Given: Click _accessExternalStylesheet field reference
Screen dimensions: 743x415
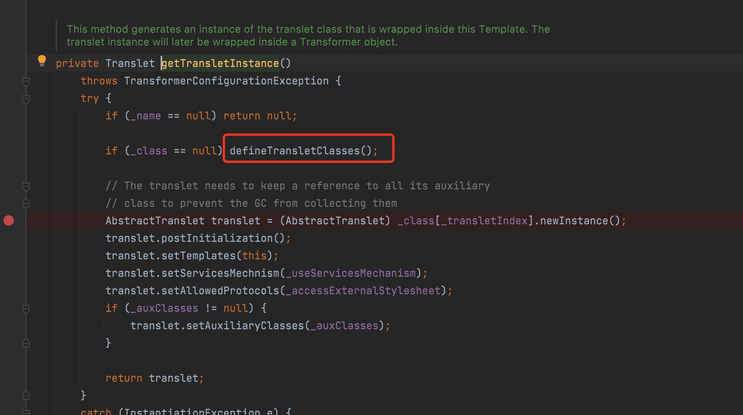Looking at the screenshot, I should tap(363, 291).
